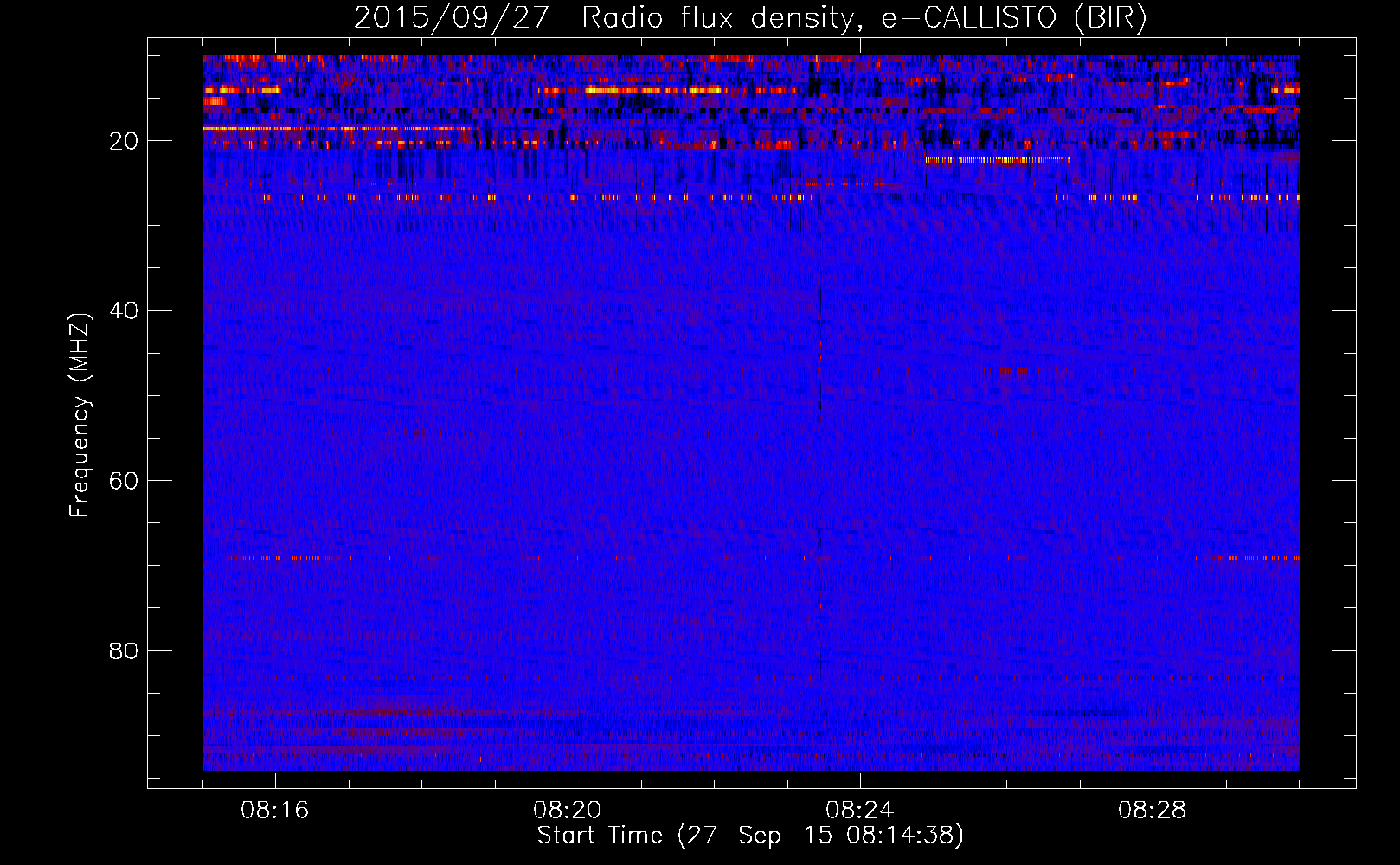
Task: Select the 'Frequency (MHZ)' y-axis label
Action: pos(80,416)
